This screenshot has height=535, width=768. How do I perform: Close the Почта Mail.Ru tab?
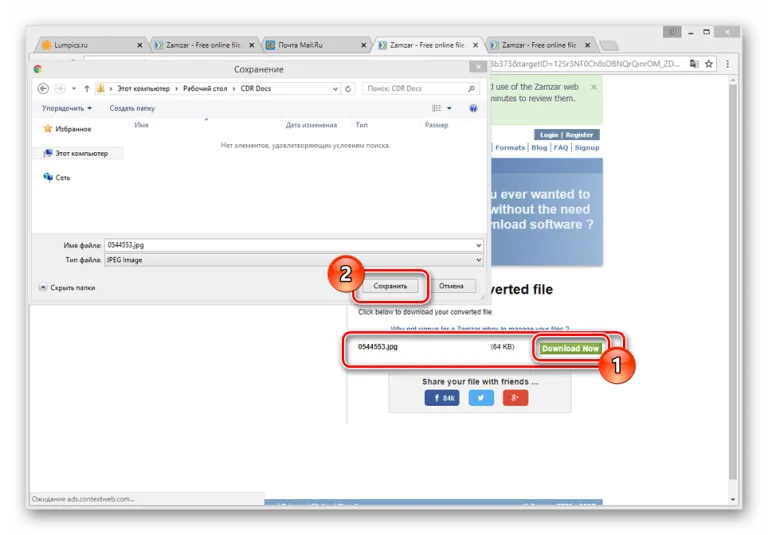[363, 45]
